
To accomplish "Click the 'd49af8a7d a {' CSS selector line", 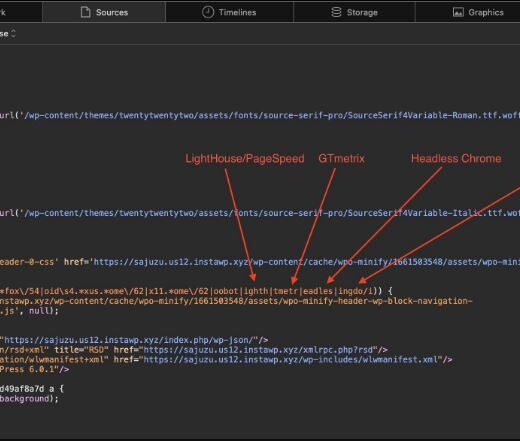I will 32,389.
